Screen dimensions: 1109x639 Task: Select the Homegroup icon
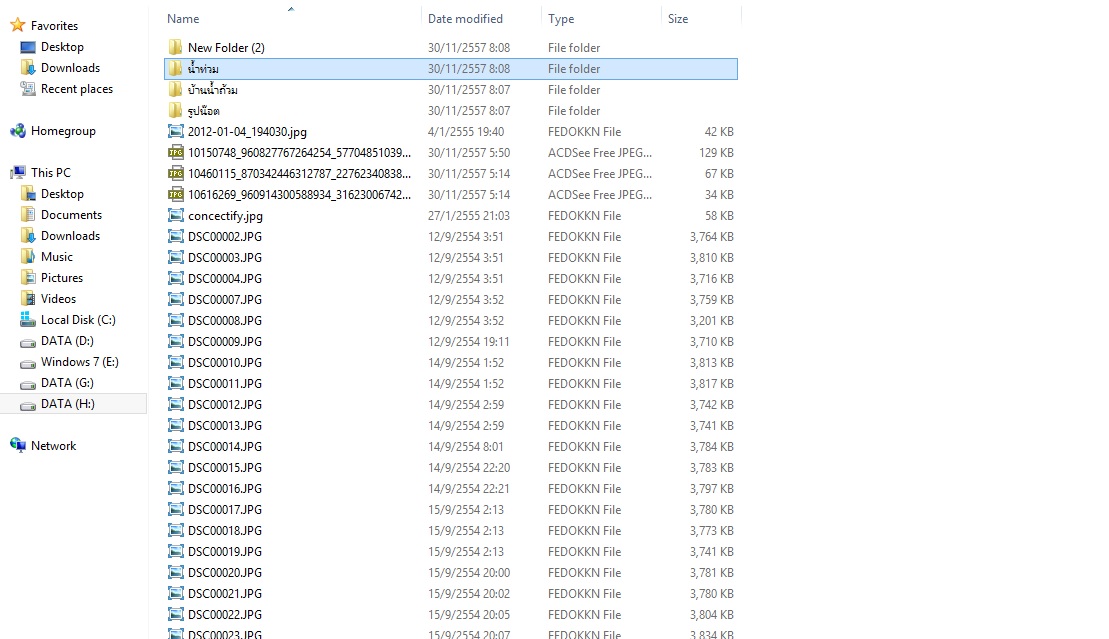pyautogui.click(x=18, y=131)
